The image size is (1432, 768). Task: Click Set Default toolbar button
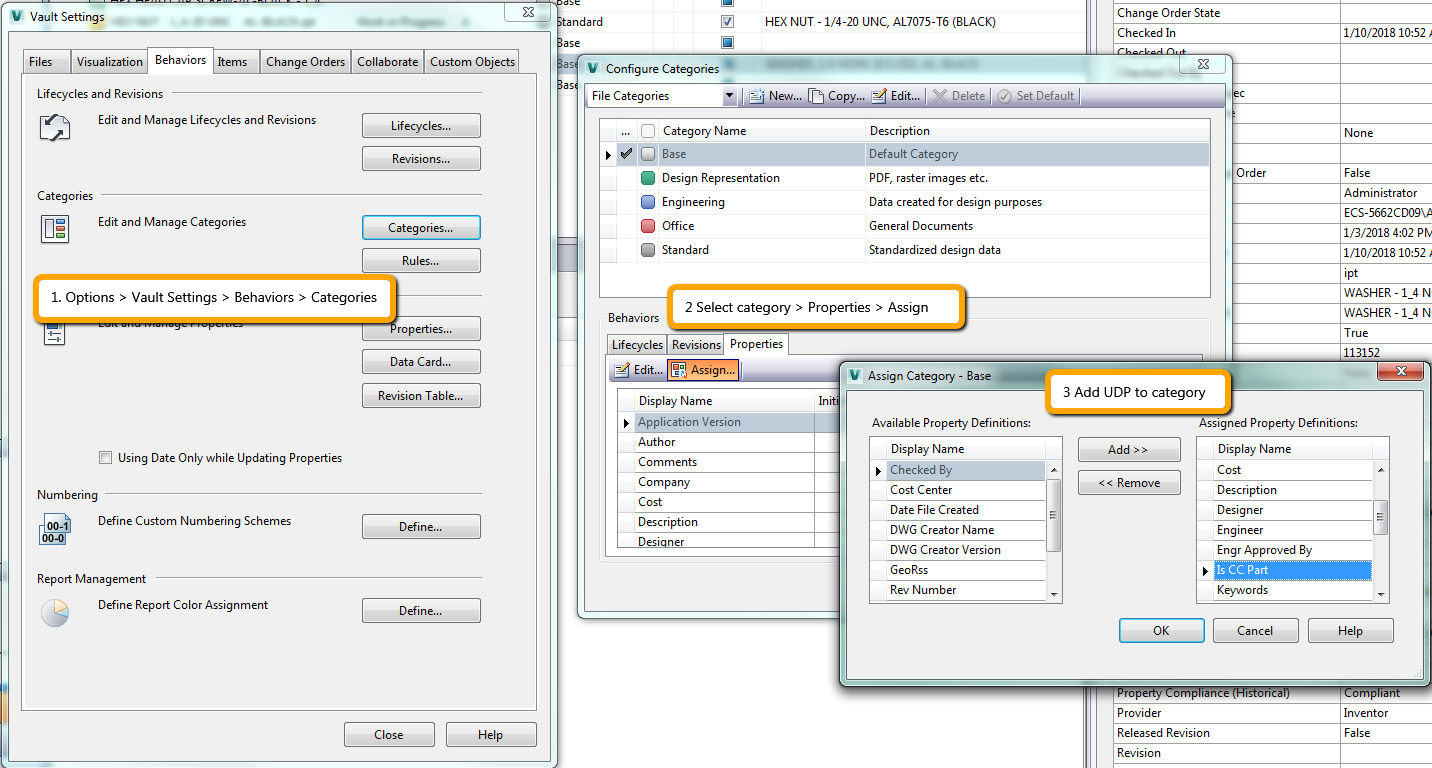pyautogui.click(x=1036, y=96)
